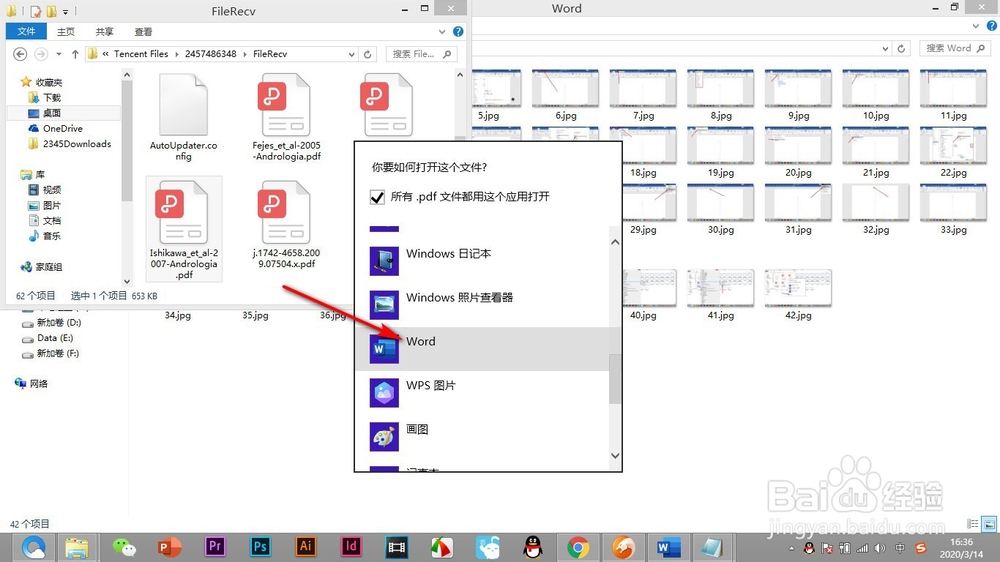Switch to large icons view in Word window

(989, 524)
